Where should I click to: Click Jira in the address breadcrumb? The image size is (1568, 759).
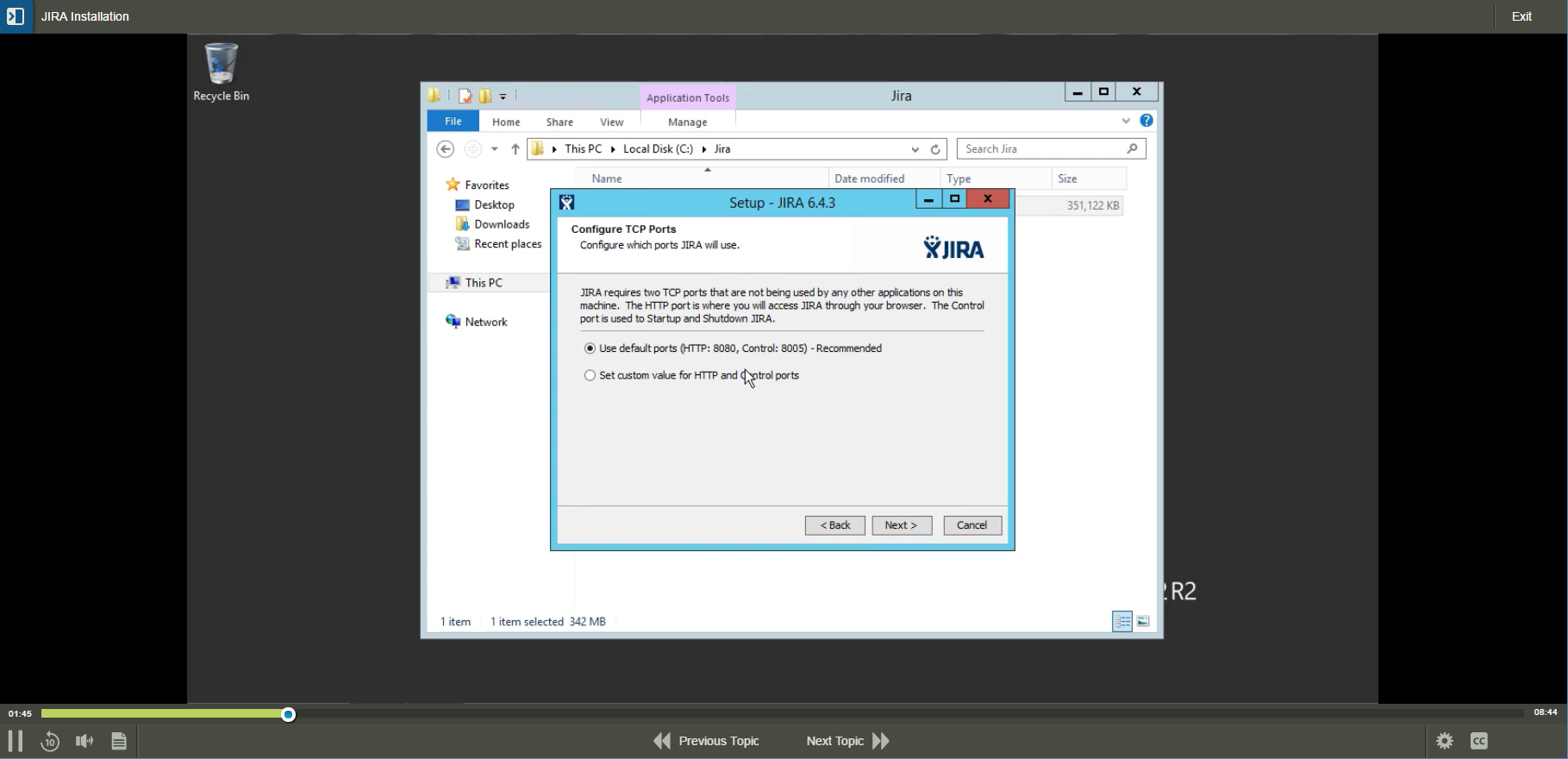coord(722,149)
